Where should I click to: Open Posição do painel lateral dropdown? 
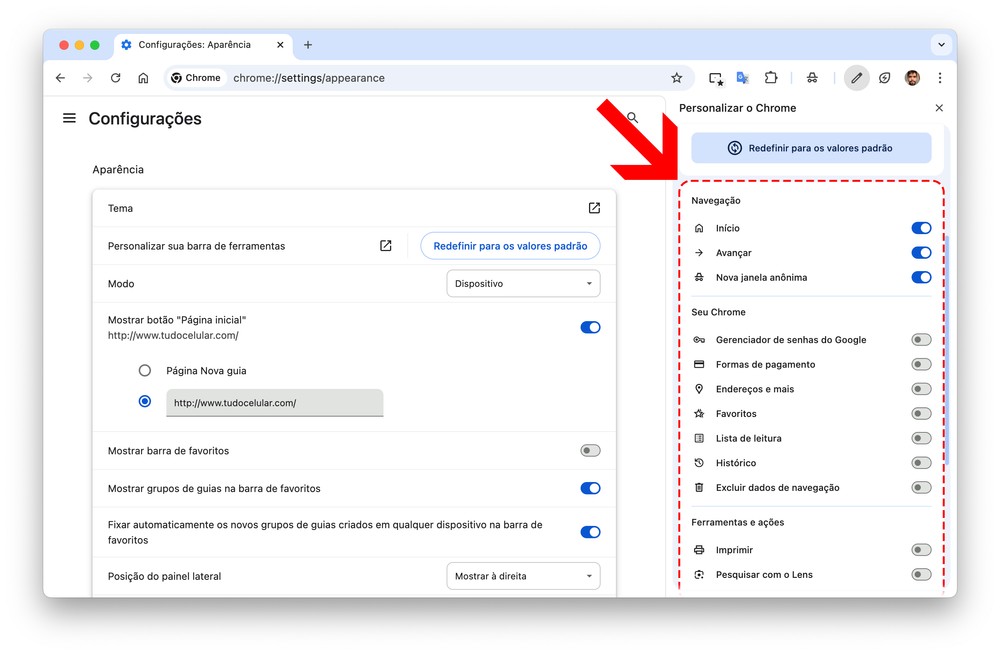tap(523, 576)
